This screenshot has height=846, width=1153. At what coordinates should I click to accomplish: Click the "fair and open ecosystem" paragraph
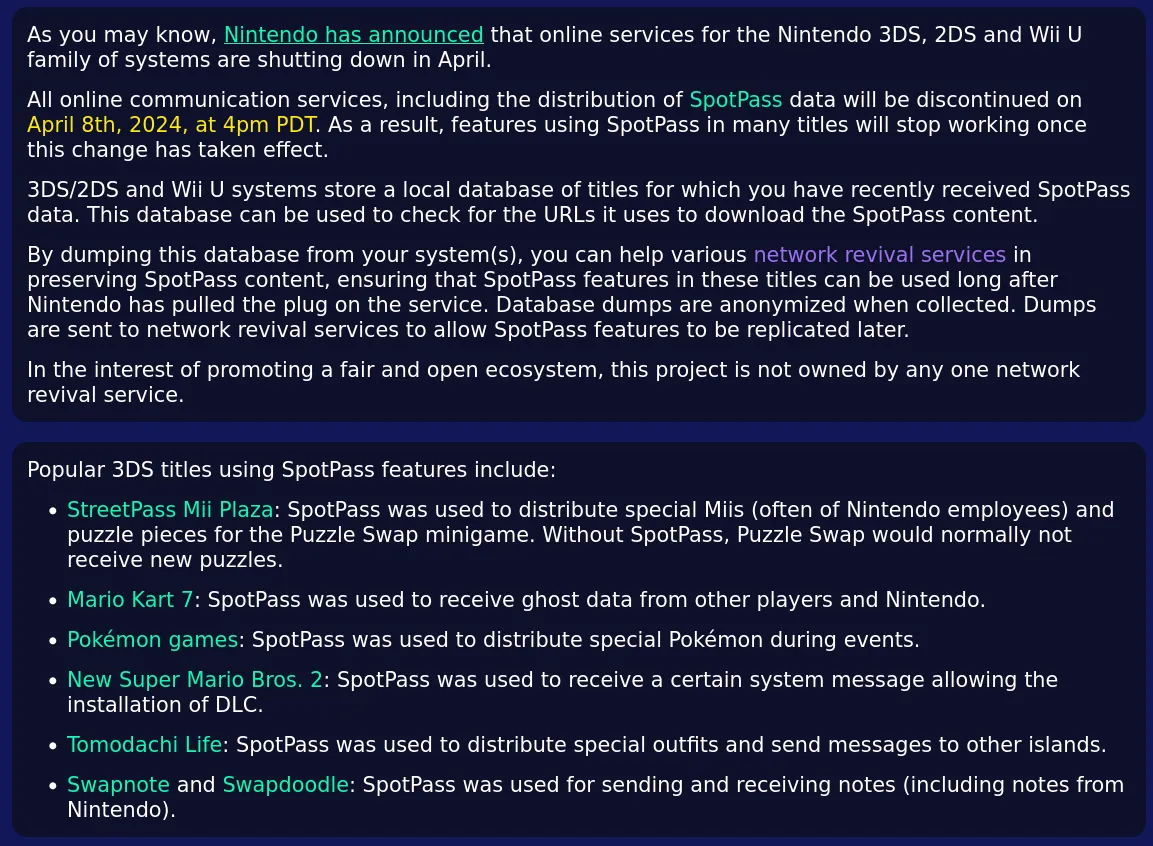[553, 382]
